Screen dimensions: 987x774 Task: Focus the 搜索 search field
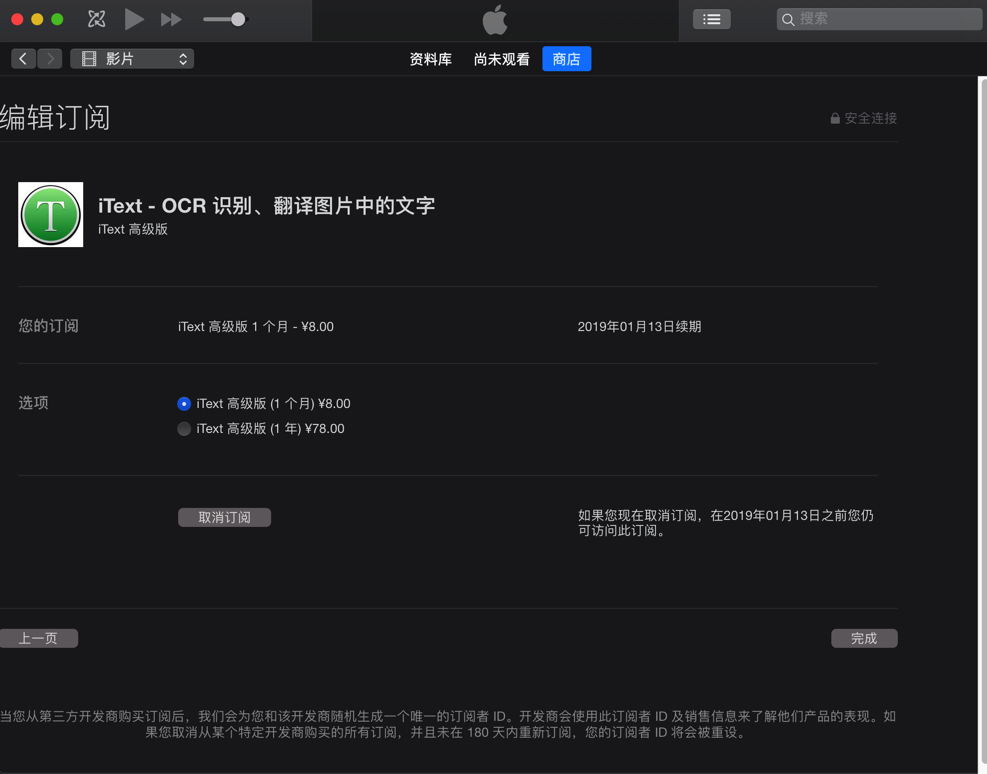tap(879, 20)
